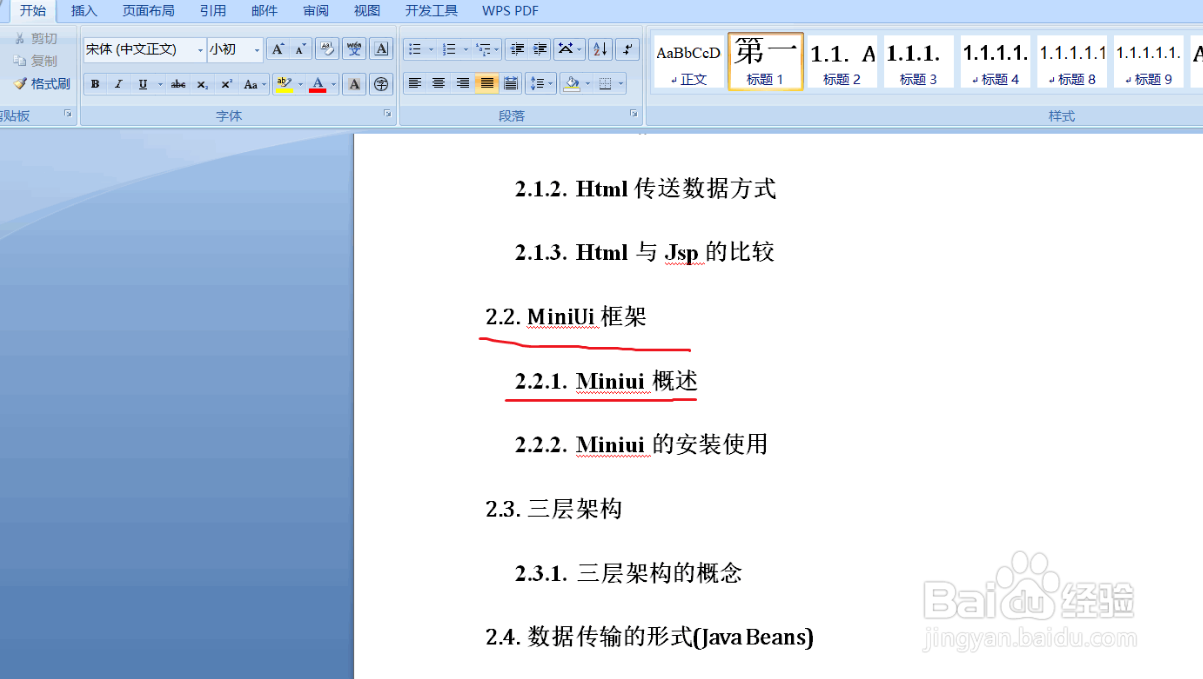Viewport: 1203px width, 679px height.
Task: Apply superscript formatting
Action: [x=226, y=84]
